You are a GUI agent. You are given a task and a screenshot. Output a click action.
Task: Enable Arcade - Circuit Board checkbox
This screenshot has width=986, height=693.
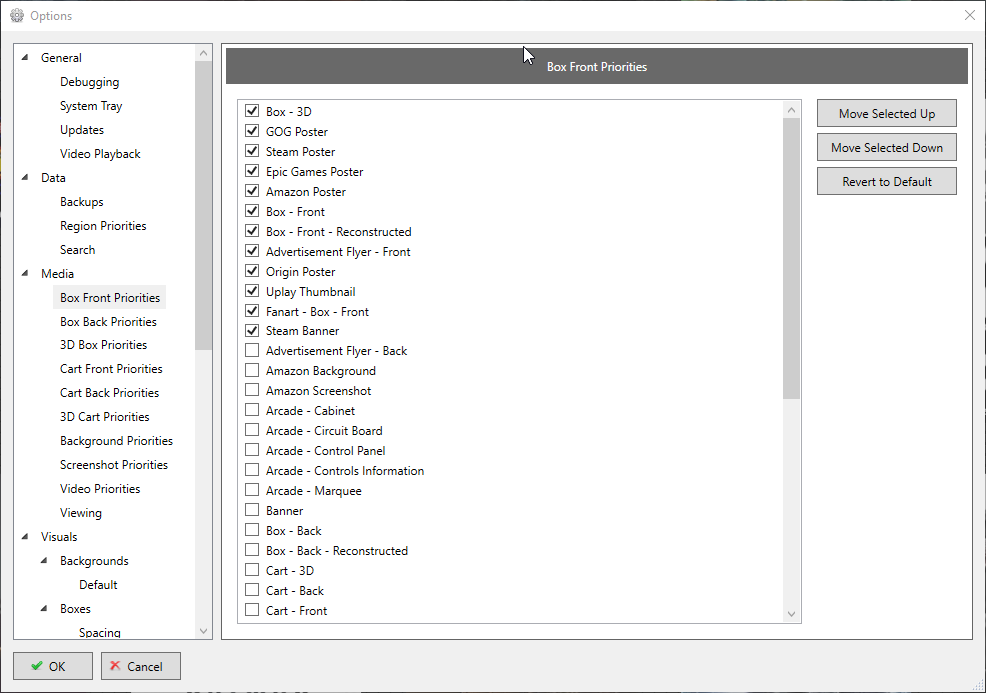(x=252, y=430)
